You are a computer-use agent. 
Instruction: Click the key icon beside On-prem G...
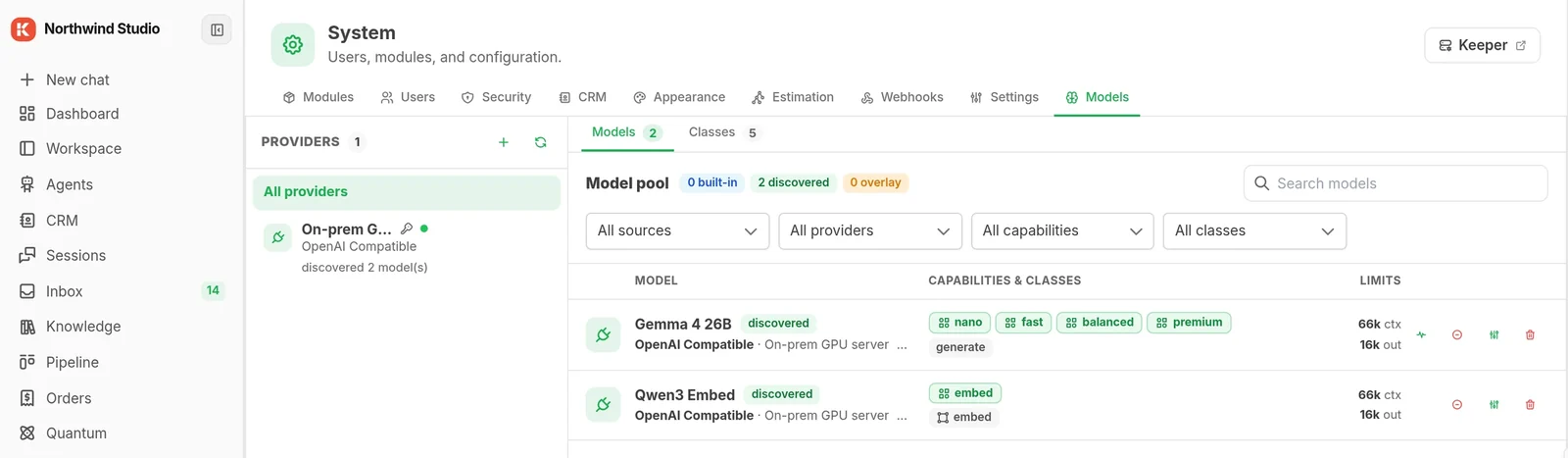(407, 229)
